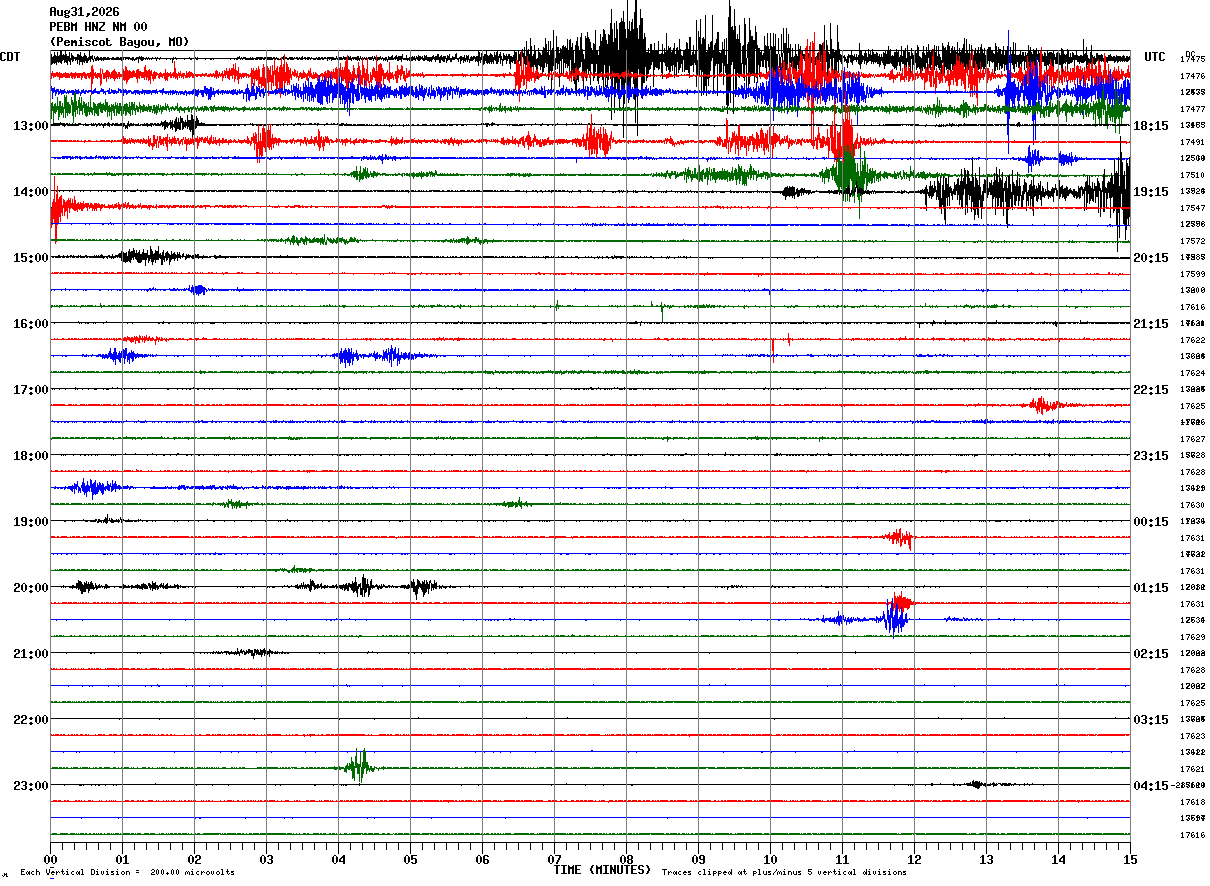This screenshot has width=1210, height=886.
Task: Click the 13:00 CDT row label
Action: point(31,126)
